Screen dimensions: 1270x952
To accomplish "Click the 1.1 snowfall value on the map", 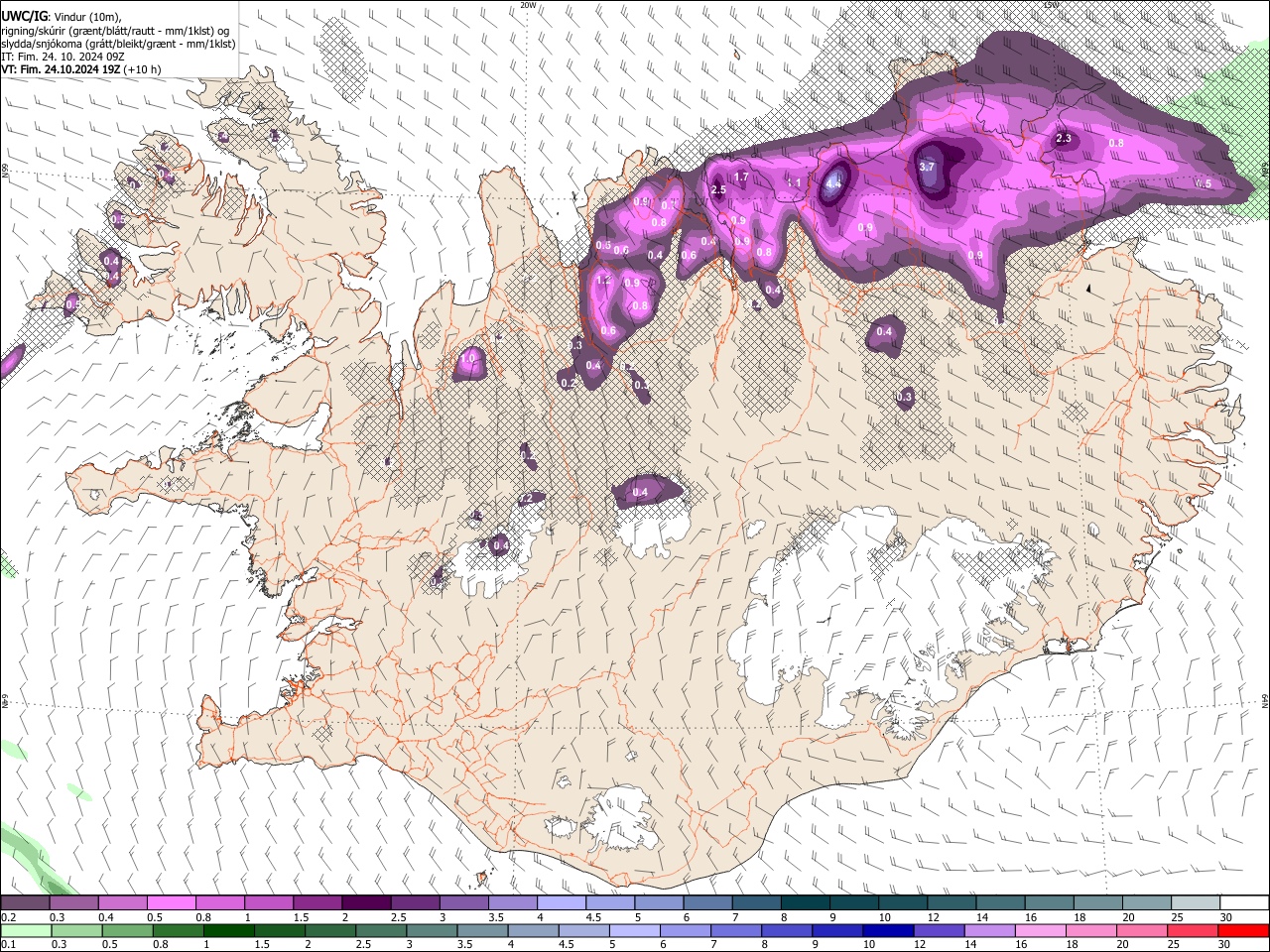I will tap(794, 183).
